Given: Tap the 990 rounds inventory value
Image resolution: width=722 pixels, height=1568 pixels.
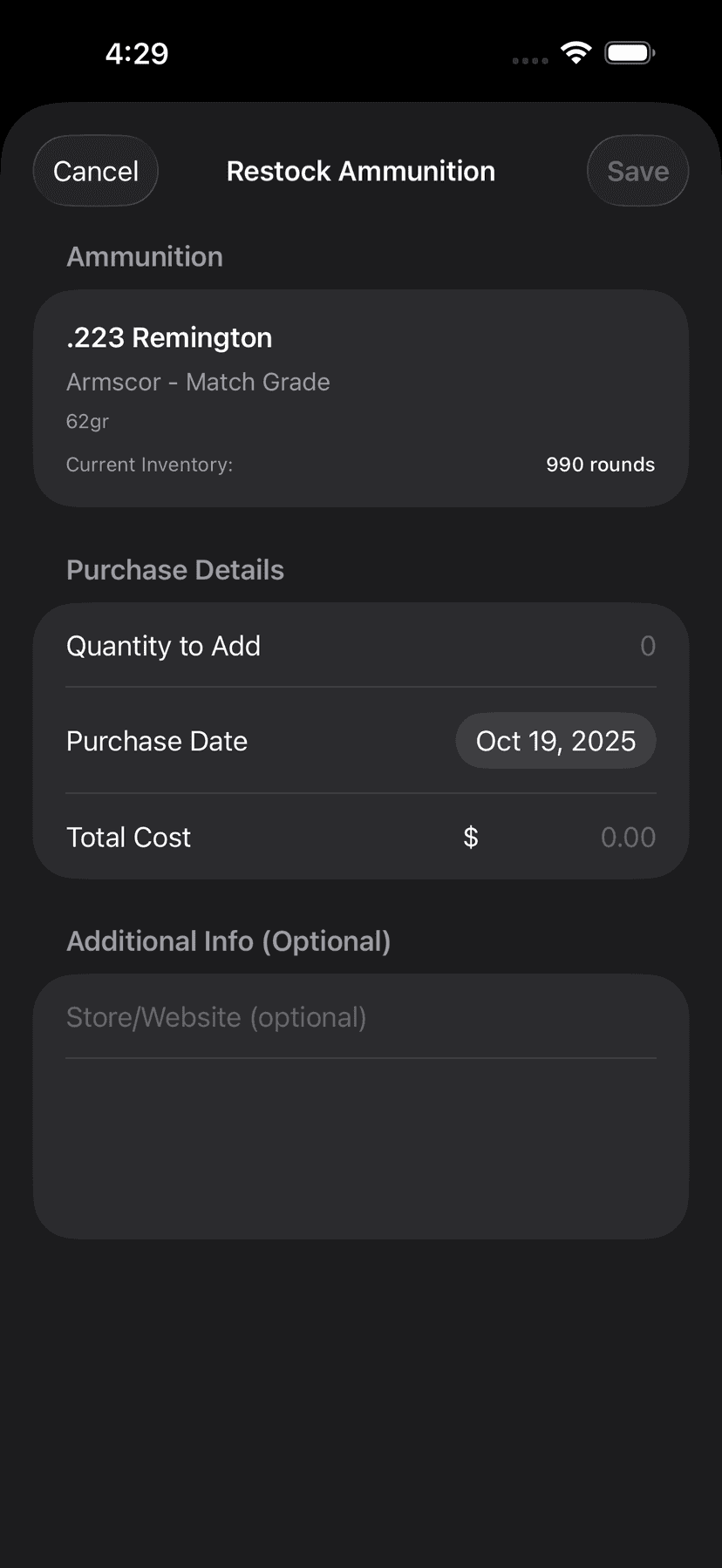Looking at the screenshot, I should click(600, 465).
